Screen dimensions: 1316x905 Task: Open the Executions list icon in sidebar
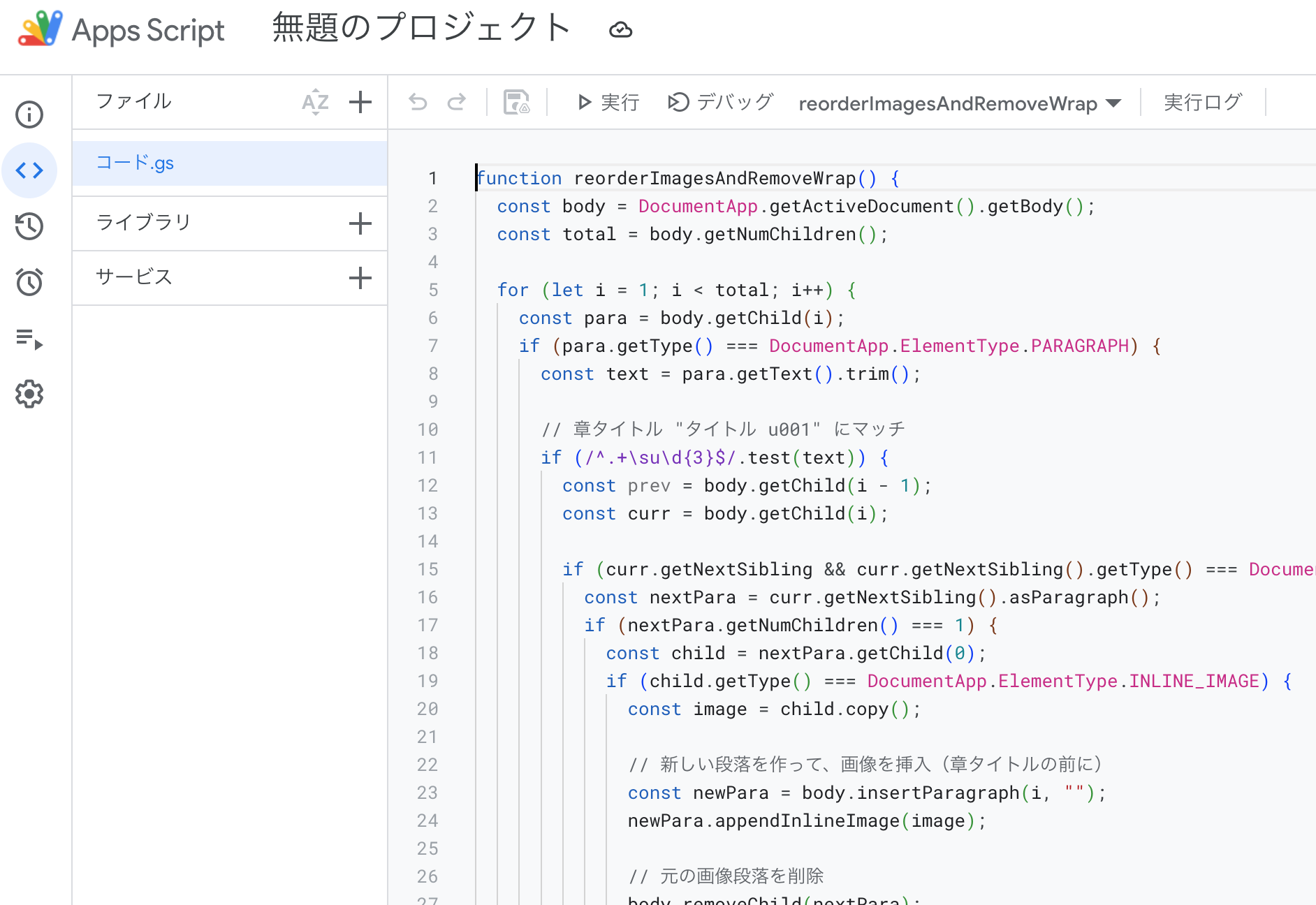pyautogui.click(x=29, y=339)
